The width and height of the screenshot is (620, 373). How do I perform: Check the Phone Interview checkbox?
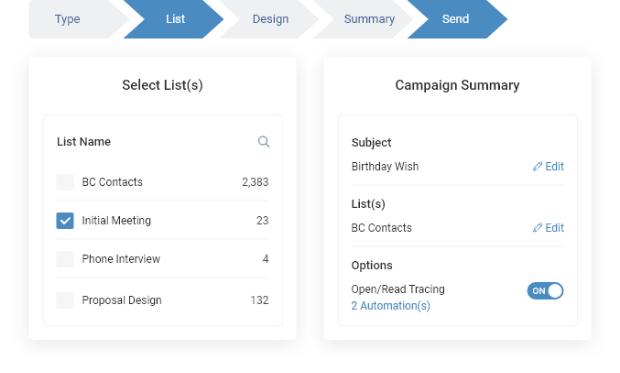pos(65,259)
